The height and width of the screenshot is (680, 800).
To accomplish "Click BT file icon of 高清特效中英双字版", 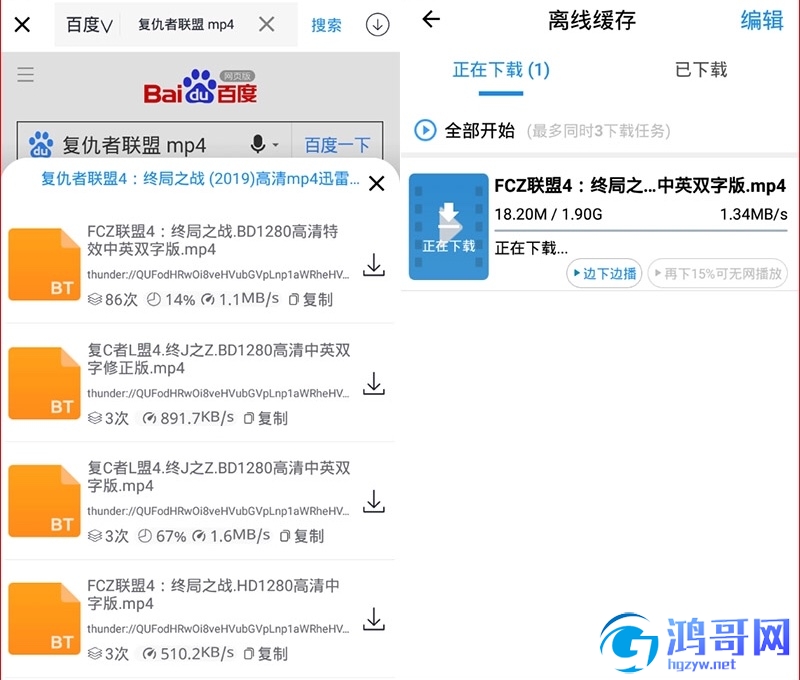I will pos(44,264).
